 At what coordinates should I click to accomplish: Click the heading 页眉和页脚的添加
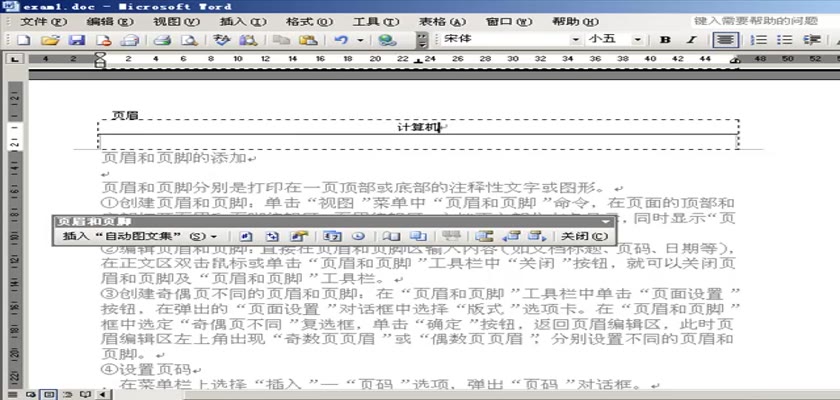click(x=174, y=158)
